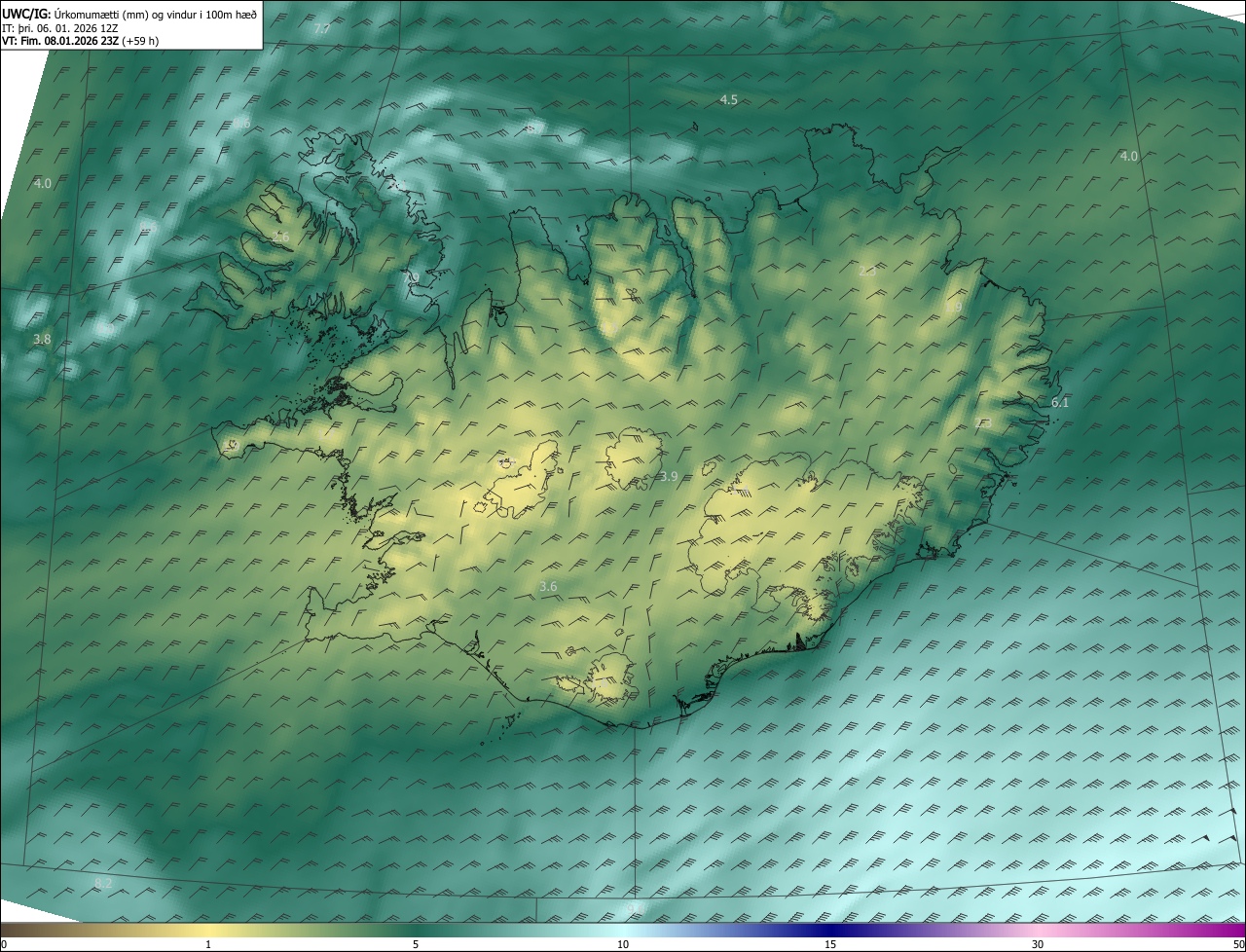This screenshot has width=1246, height=952.
Task: Click the '1.9' value label in northeast Iceland
Action: click(954, 307)
